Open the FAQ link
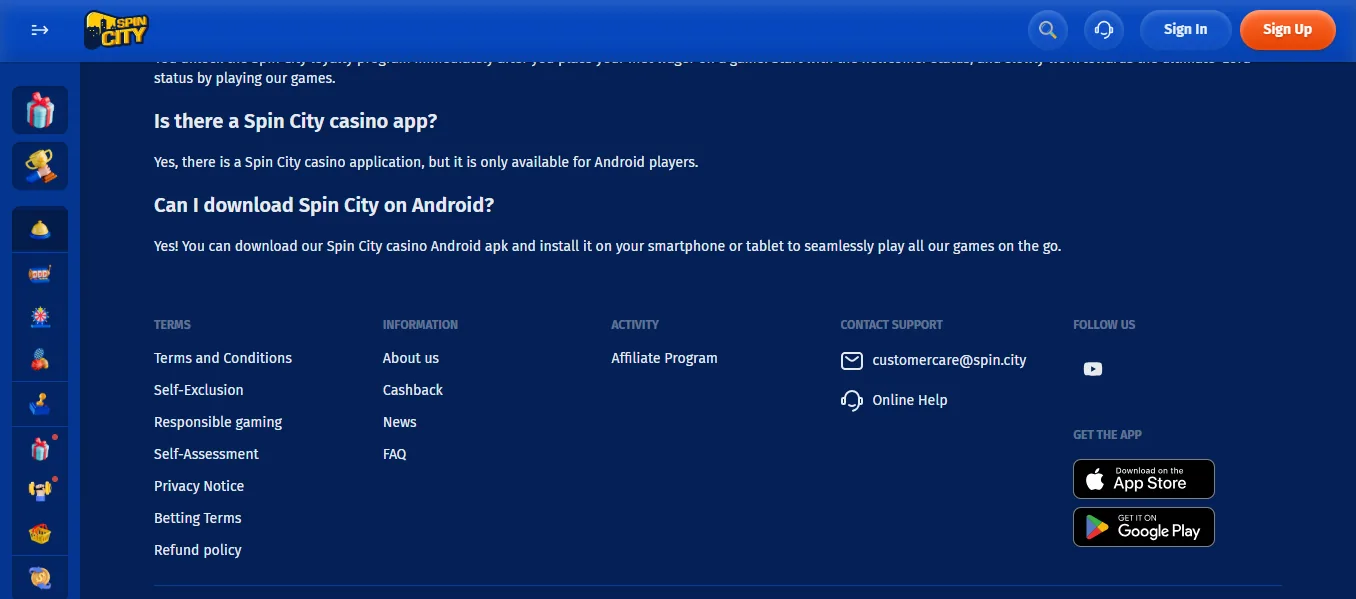The height and width of the screenshot is (599, 1356). 395,454
